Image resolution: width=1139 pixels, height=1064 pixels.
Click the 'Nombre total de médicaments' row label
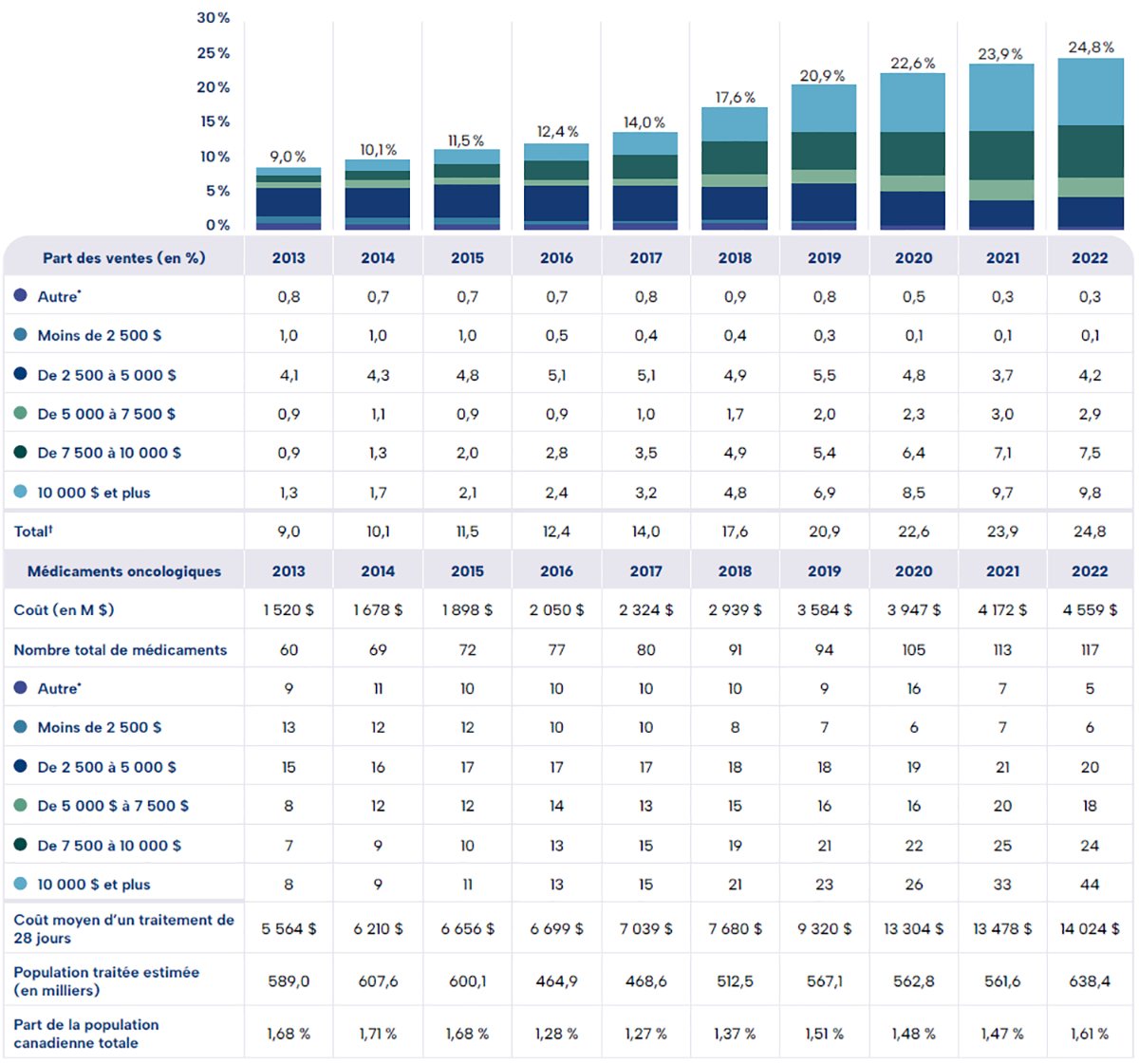pyautogui.click(x=121, y=650)
